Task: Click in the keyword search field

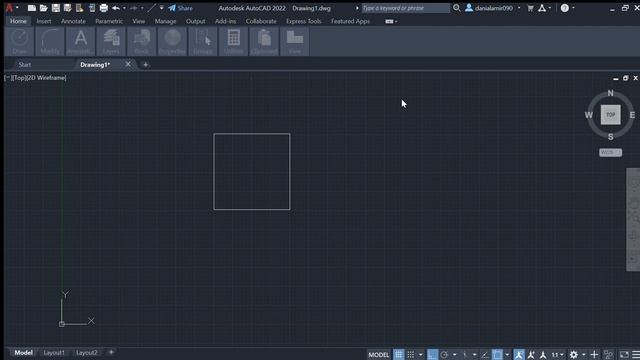Action: coord(405,8)
